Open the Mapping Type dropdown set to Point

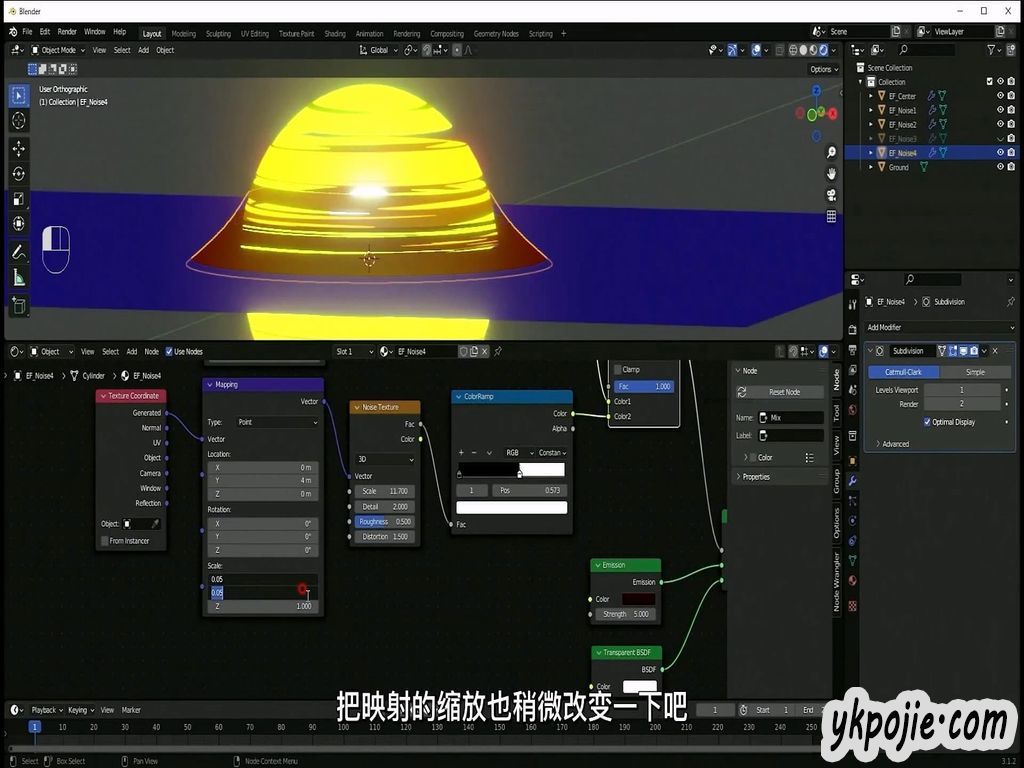pyautogui.click(x=277, y=422)
